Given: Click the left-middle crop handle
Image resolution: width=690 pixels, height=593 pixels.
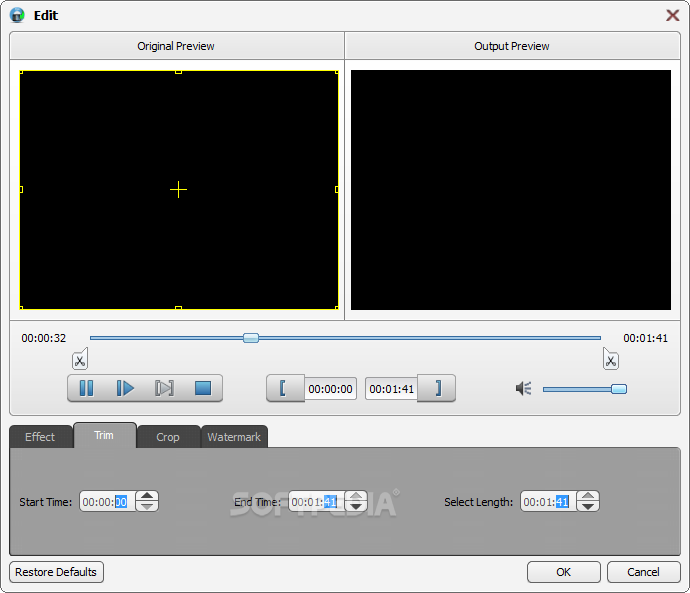Looking at the screenshot, I should [21, 190].
